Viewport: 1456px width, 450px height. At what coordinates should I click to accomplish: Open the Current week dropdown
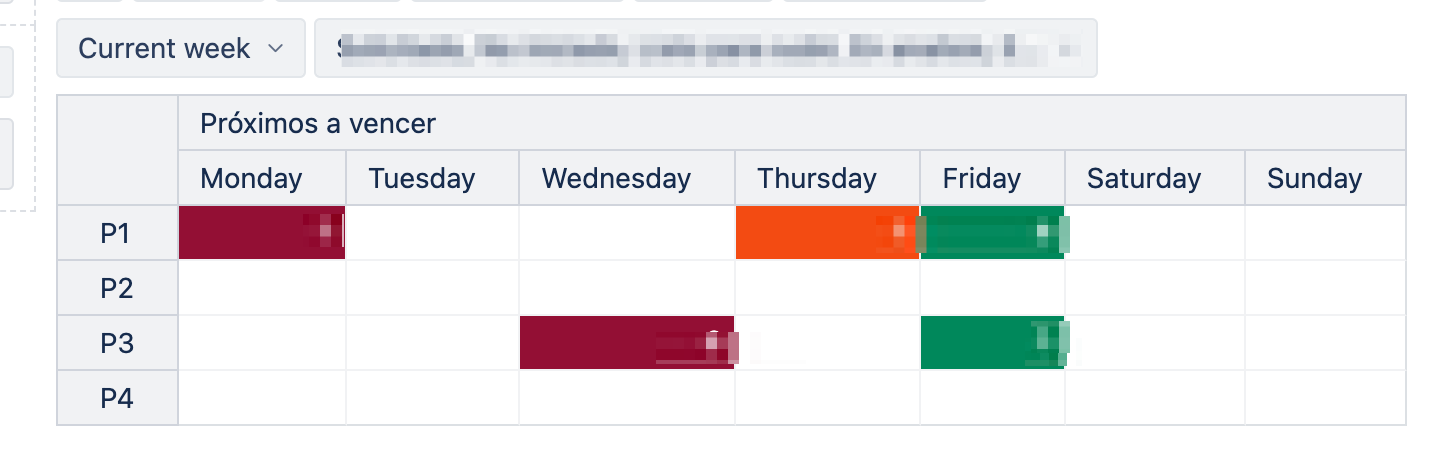[x=181, y=48]
